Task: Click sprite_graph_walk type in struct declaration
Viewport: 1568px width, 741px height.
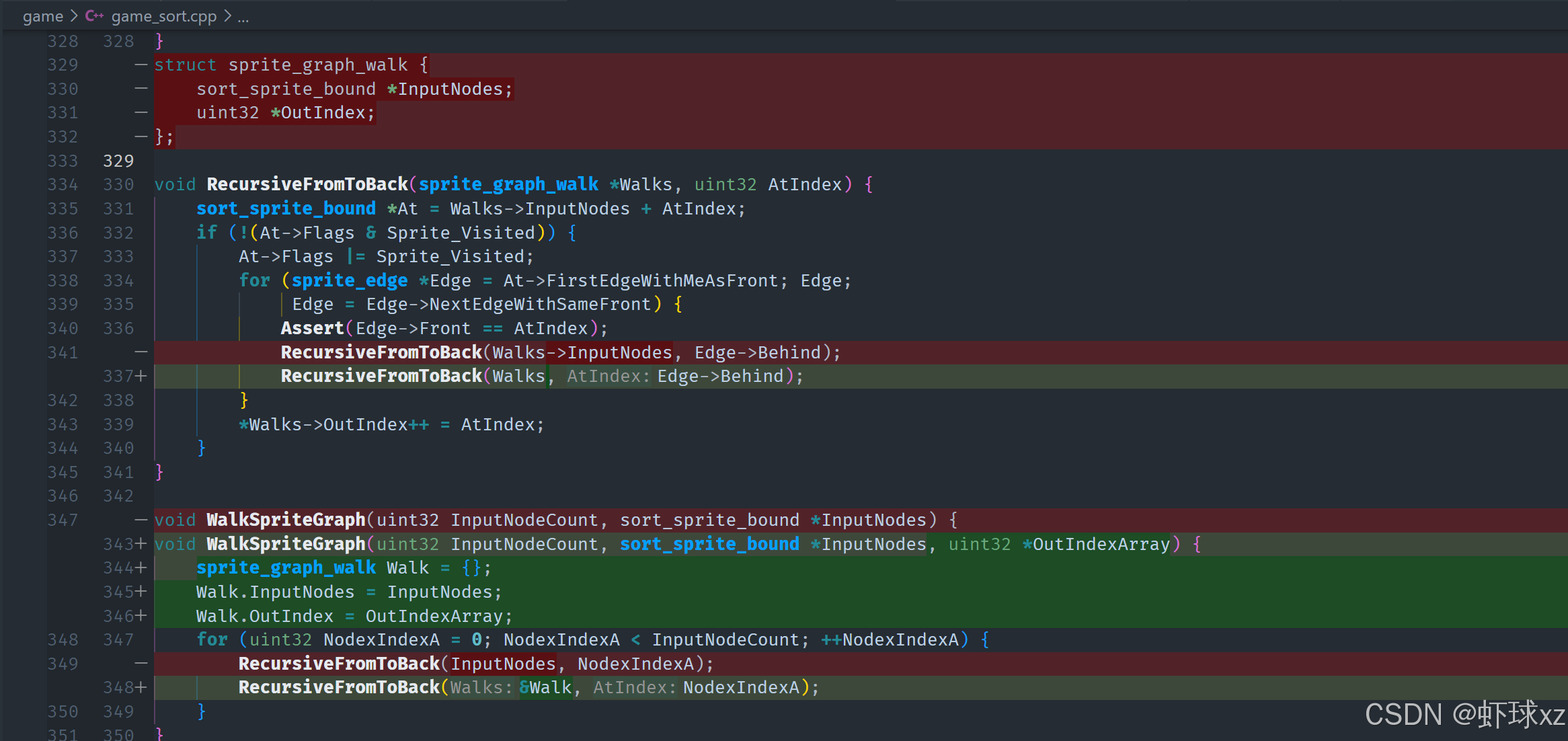Action: pos(317,65)
